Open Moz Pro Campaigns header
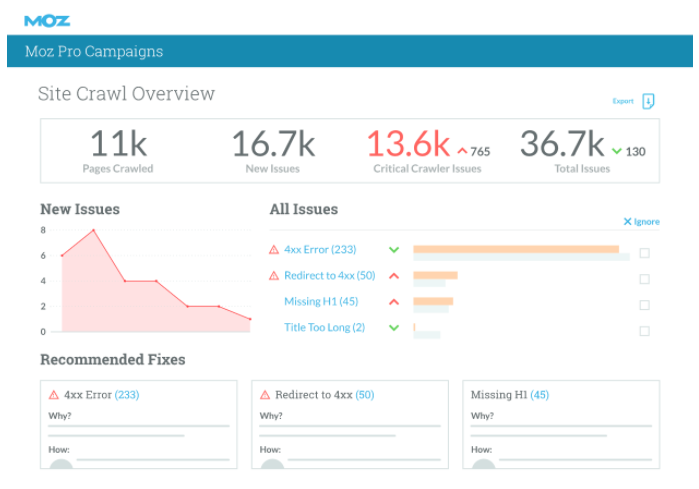 (x=93, y=51)
